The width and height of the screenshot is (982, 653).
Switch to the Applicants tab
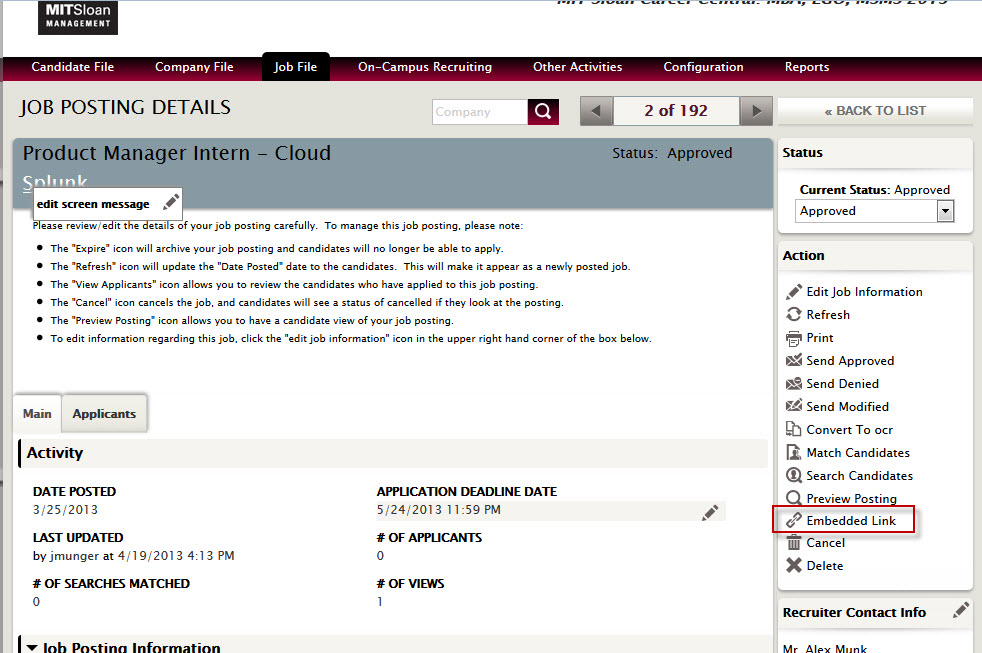tap(104, 414)
